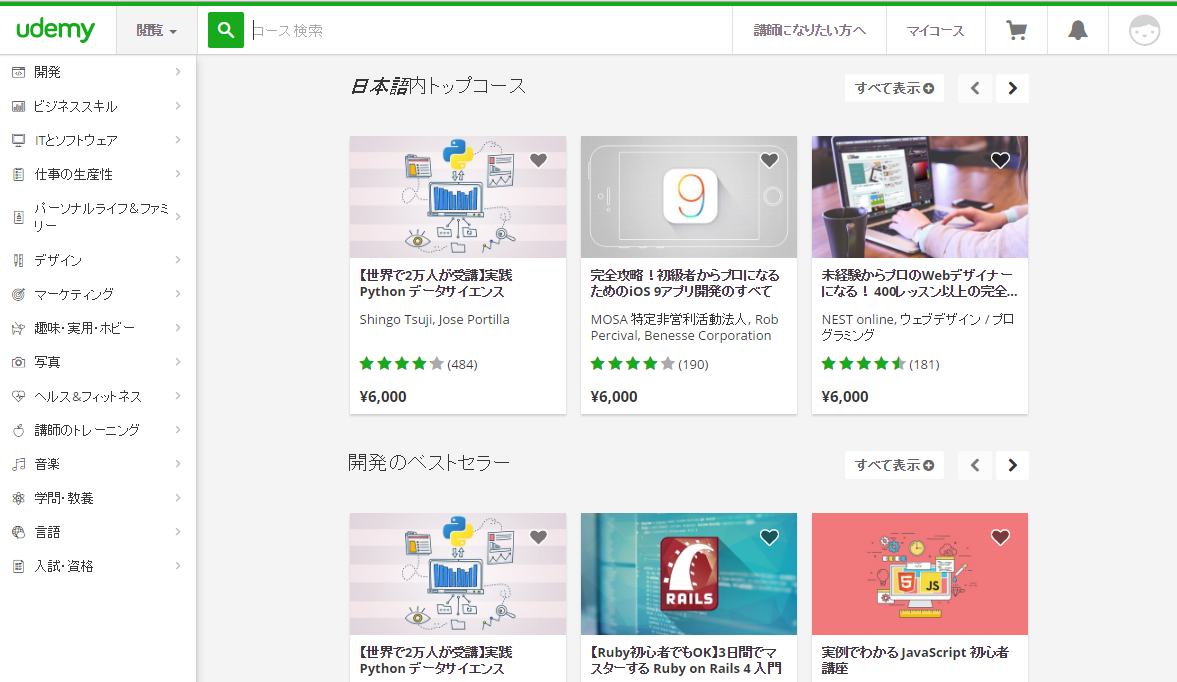Open the shopping cart
This screenshot has width=1177, height=682.
(1016, 30)
